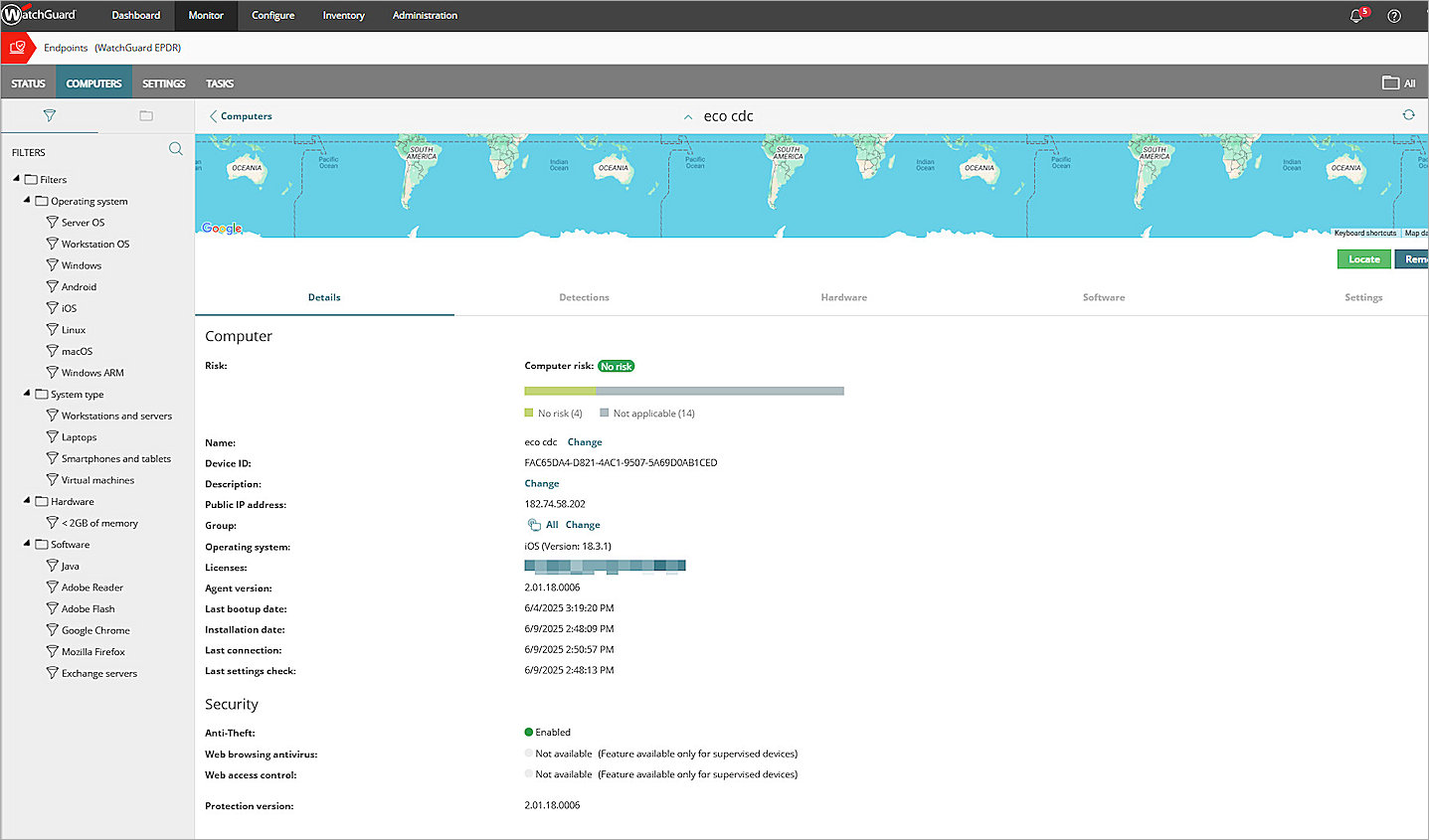
Task: Click the All folder icon at top right
Action: (x=1390, y=83)
